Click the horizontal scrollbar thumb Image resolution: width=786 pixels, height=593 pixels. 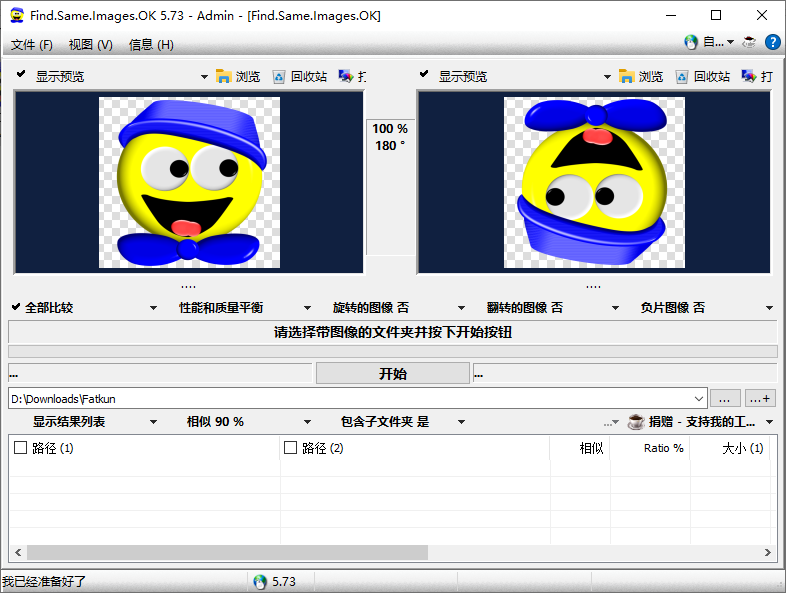pyautogui.click(x=228, y=552)
